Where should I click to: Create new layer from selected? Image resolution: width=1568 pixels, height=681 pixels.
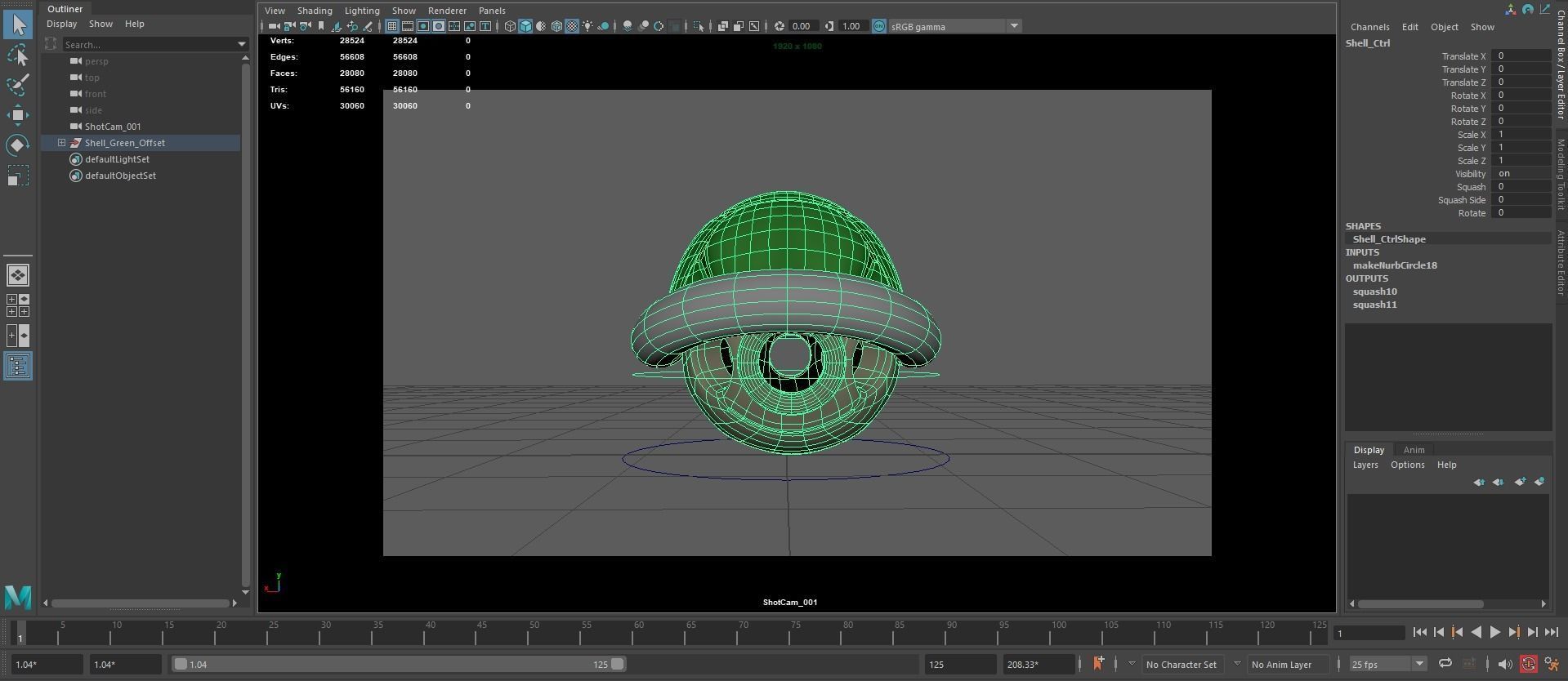point(1539,482)
